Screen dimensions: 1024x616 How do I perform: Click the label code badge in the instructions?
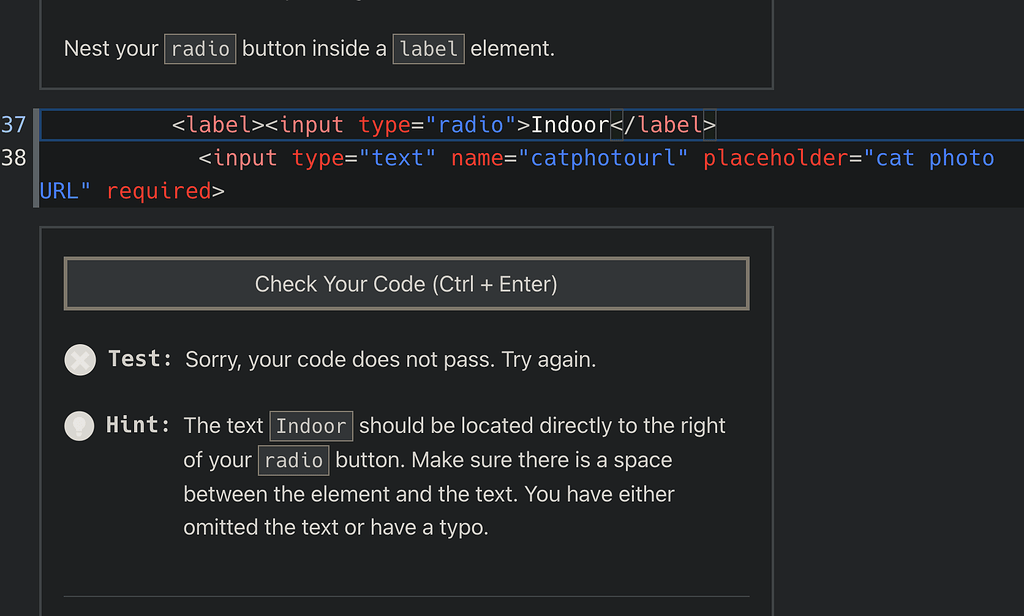[x=428, y=48]
